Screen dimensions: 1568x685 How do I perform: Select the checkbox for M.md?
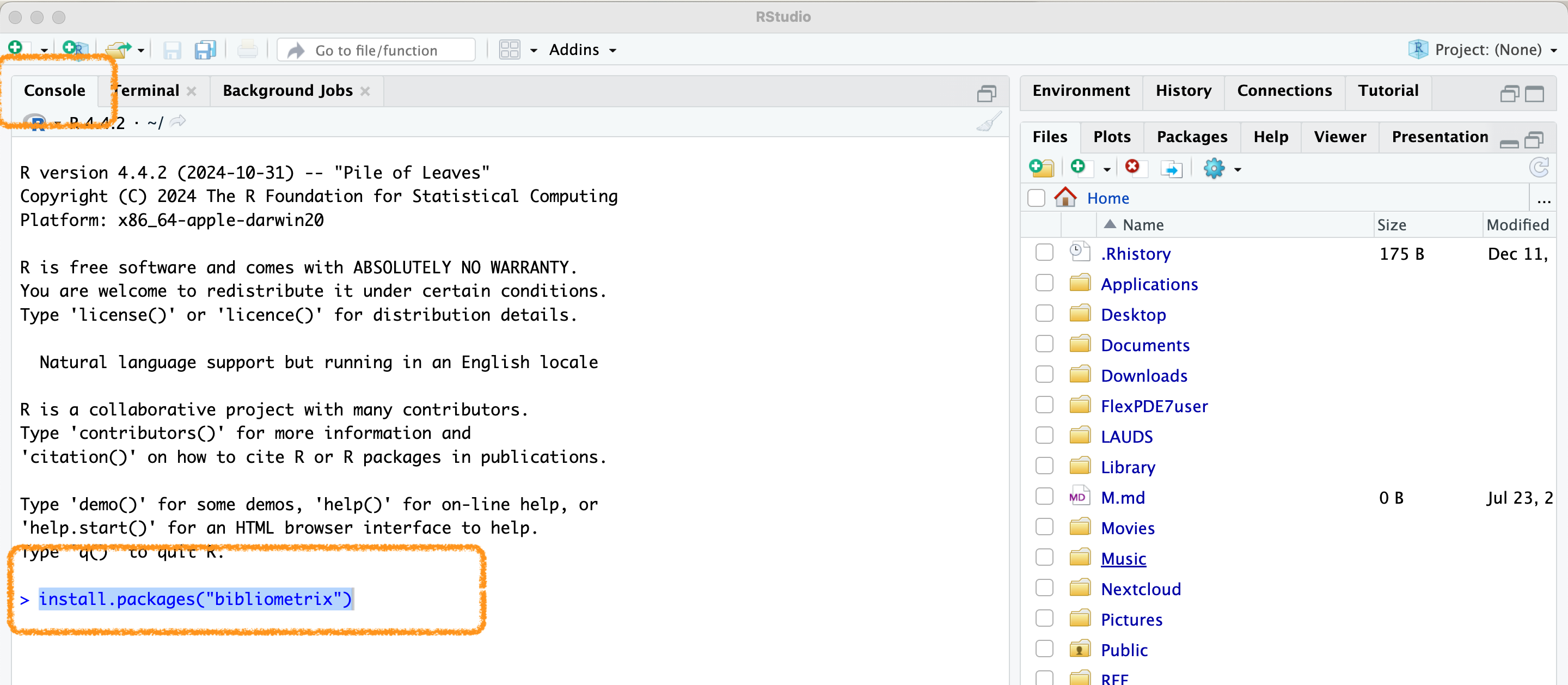(1044, 496)
